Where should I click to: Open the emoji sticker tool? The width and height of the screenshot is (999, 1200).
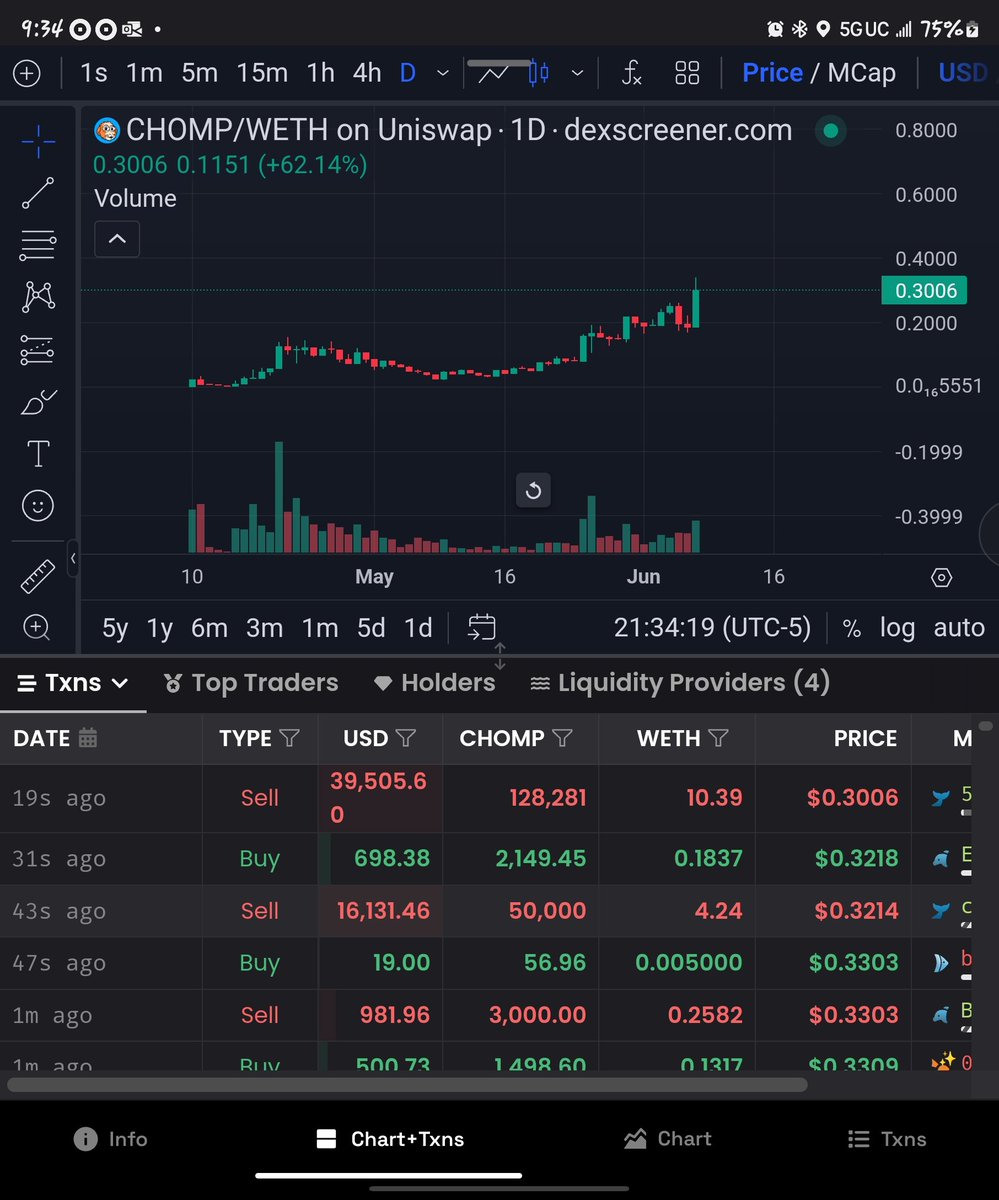coord(37,505)
